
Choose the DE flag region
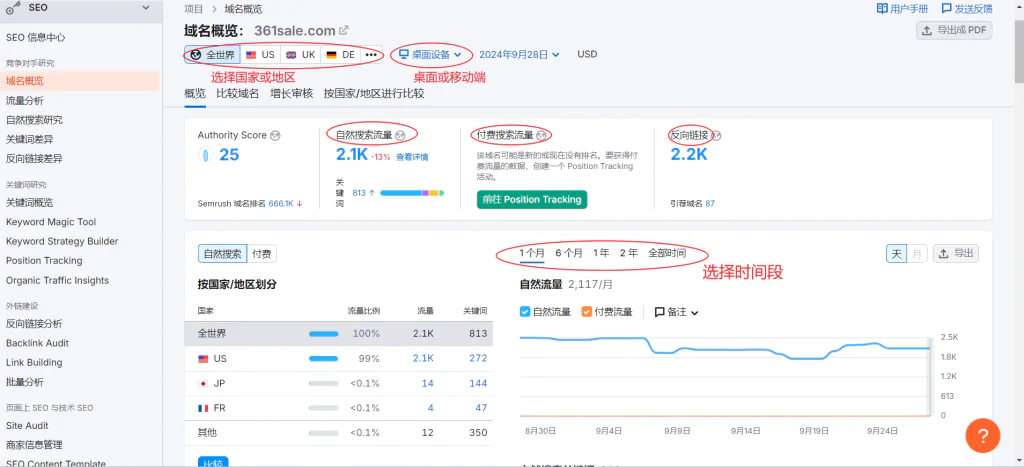click(x=340, y=55)
